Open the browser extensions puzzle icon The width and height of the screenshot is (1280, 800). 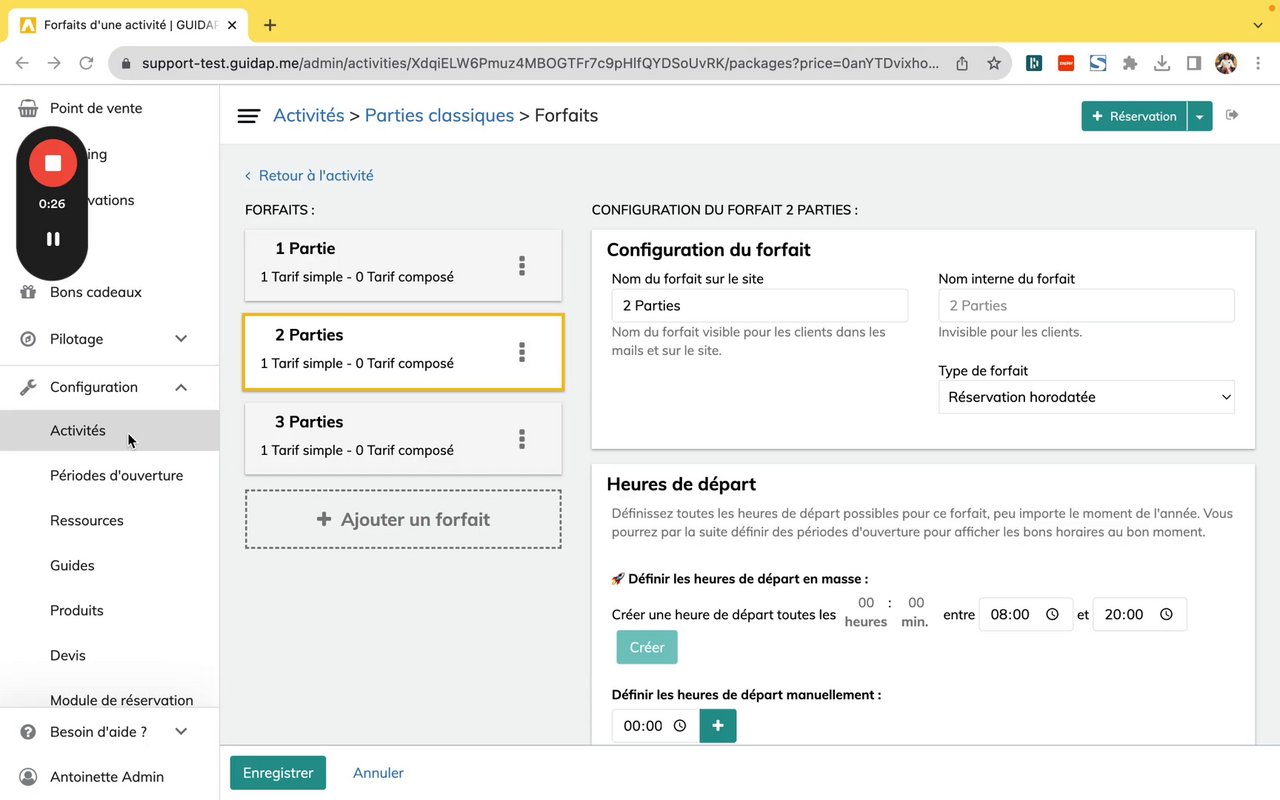pos(1130,63)
